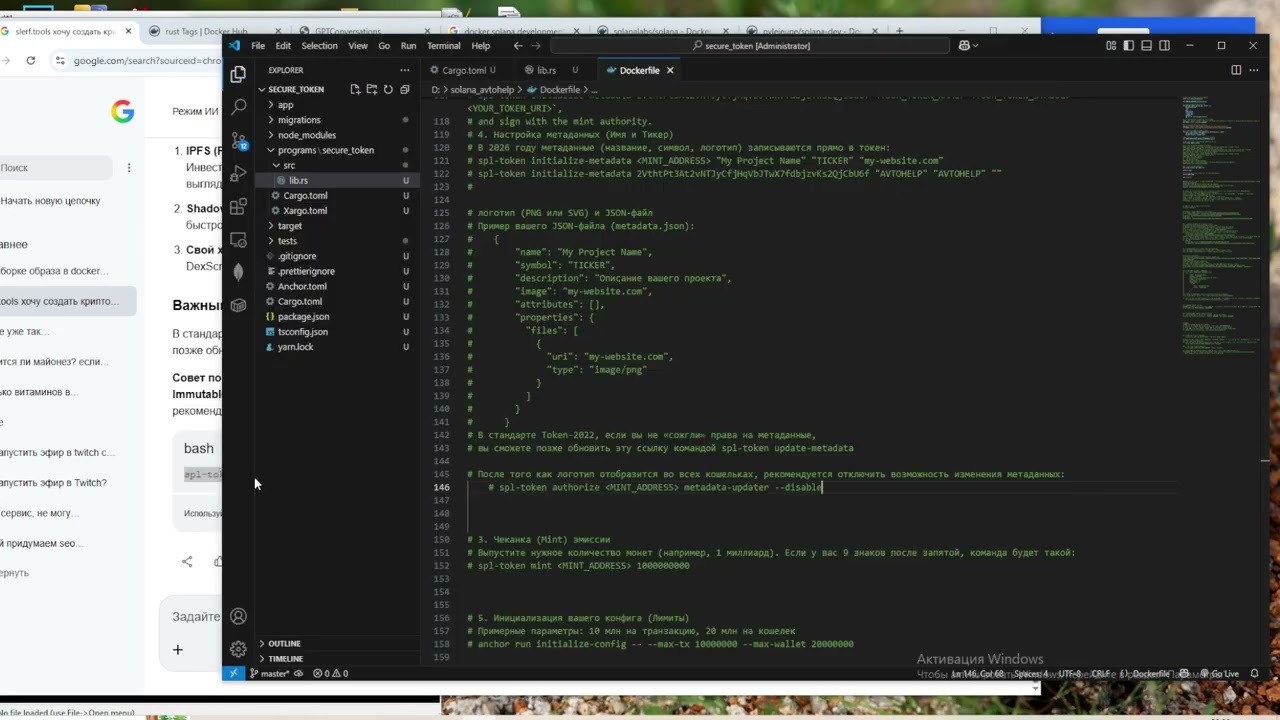Open the File menu
1280x720 pixels.
[258, 45]
